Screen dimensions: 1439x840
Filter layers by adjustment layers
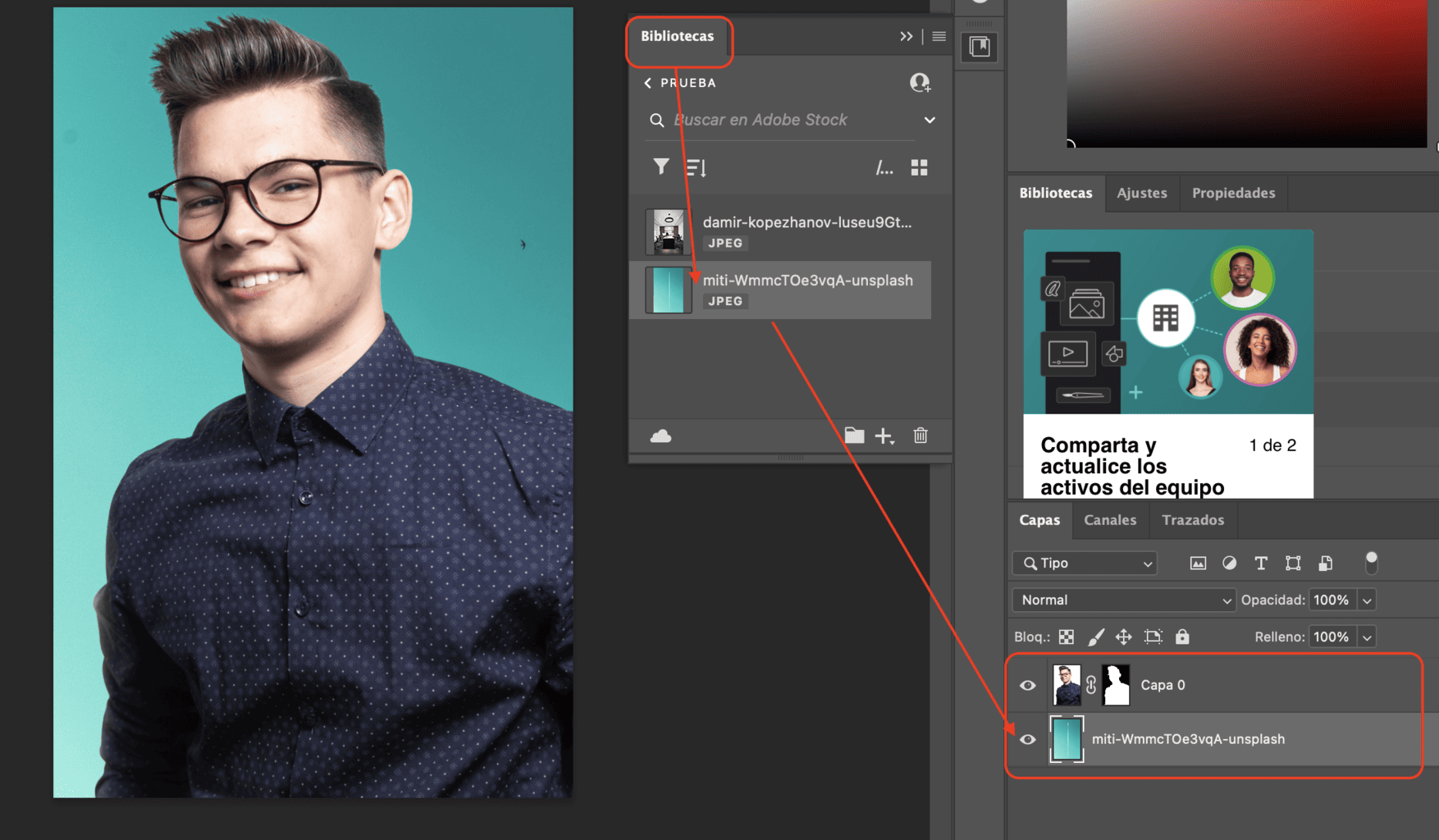(1229, 563)
